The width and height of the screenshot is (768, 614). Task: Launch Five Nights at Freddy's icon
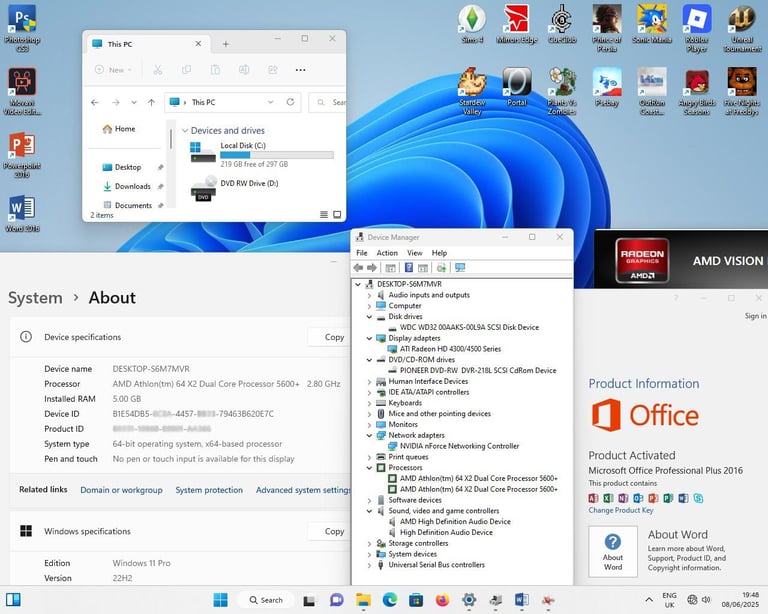pyautogui.click(x=742, y=91)
